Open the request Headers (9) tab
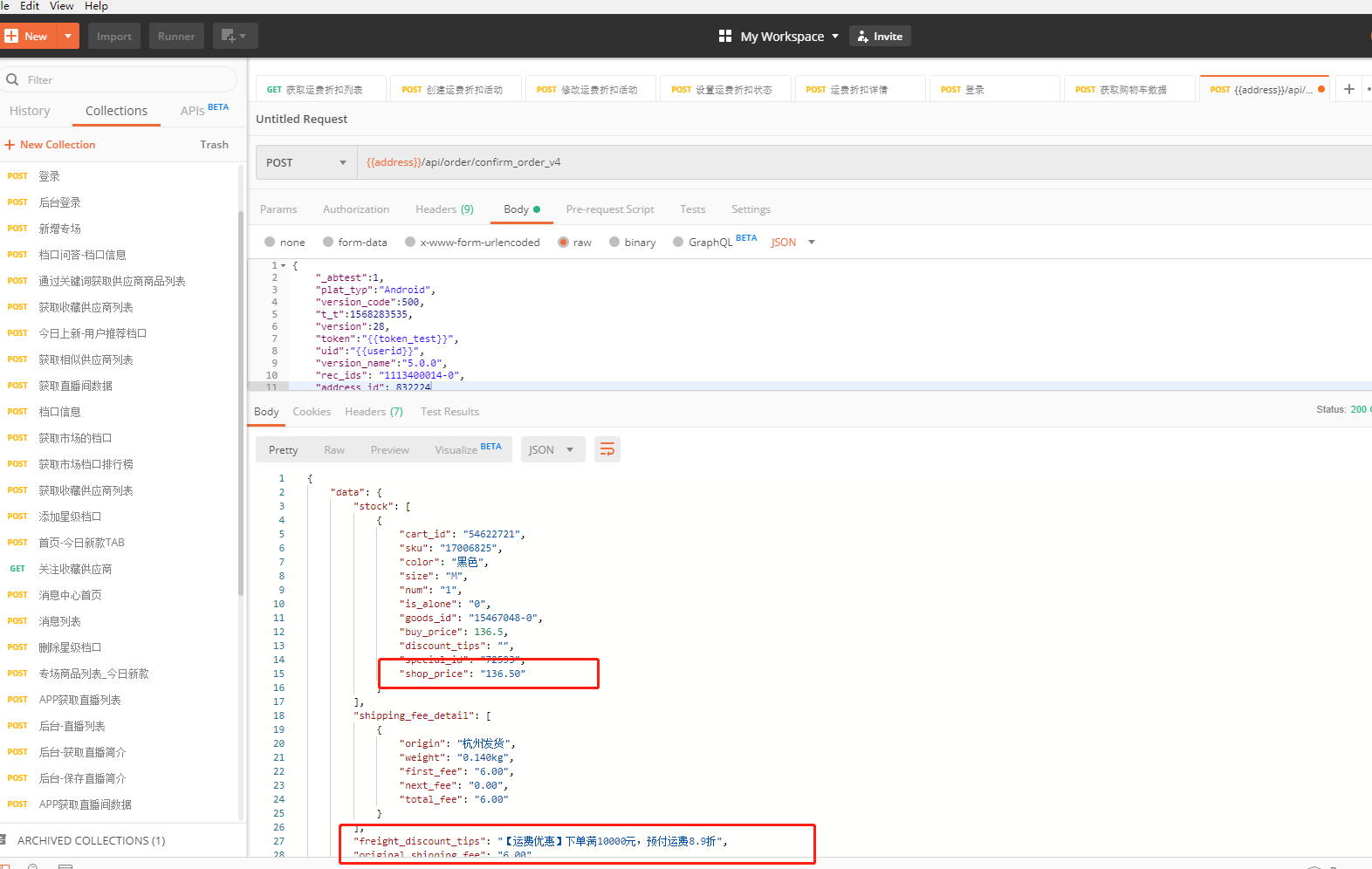Viewport: 1372px width, 869px height. pos(444,209)
